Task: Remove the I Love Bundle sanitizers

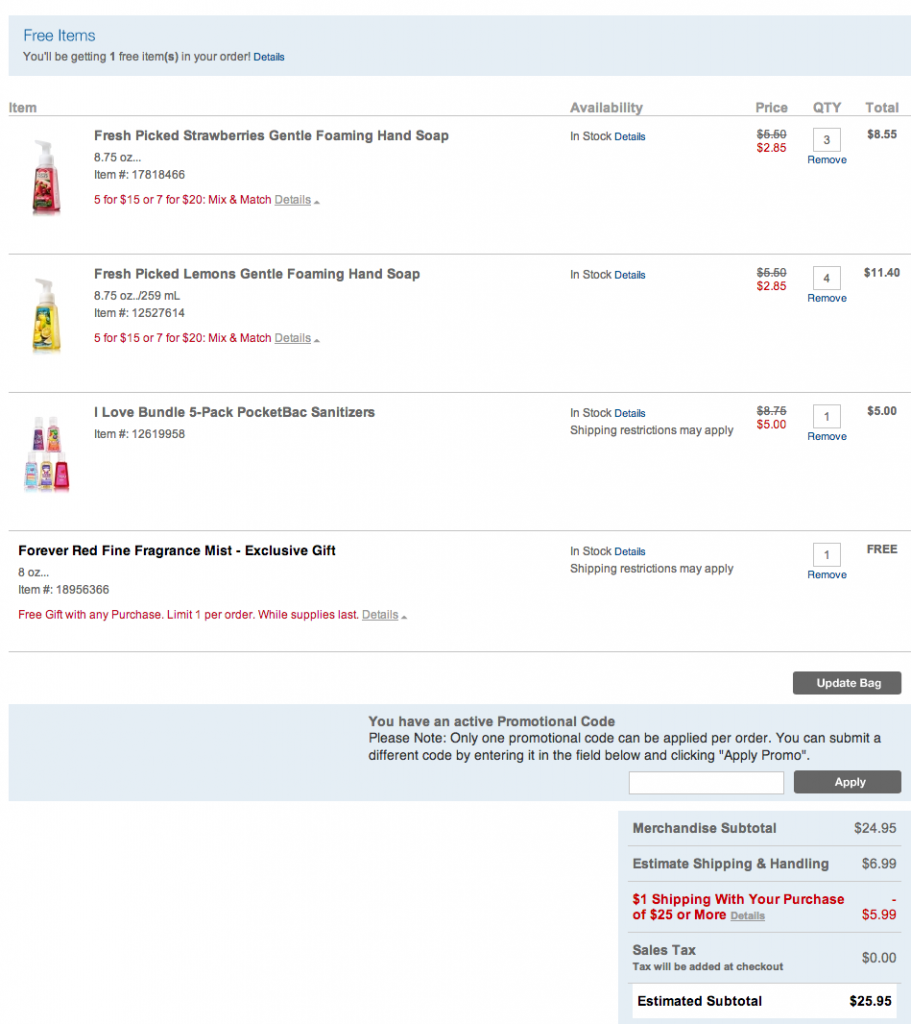Action: coord(826,434)
